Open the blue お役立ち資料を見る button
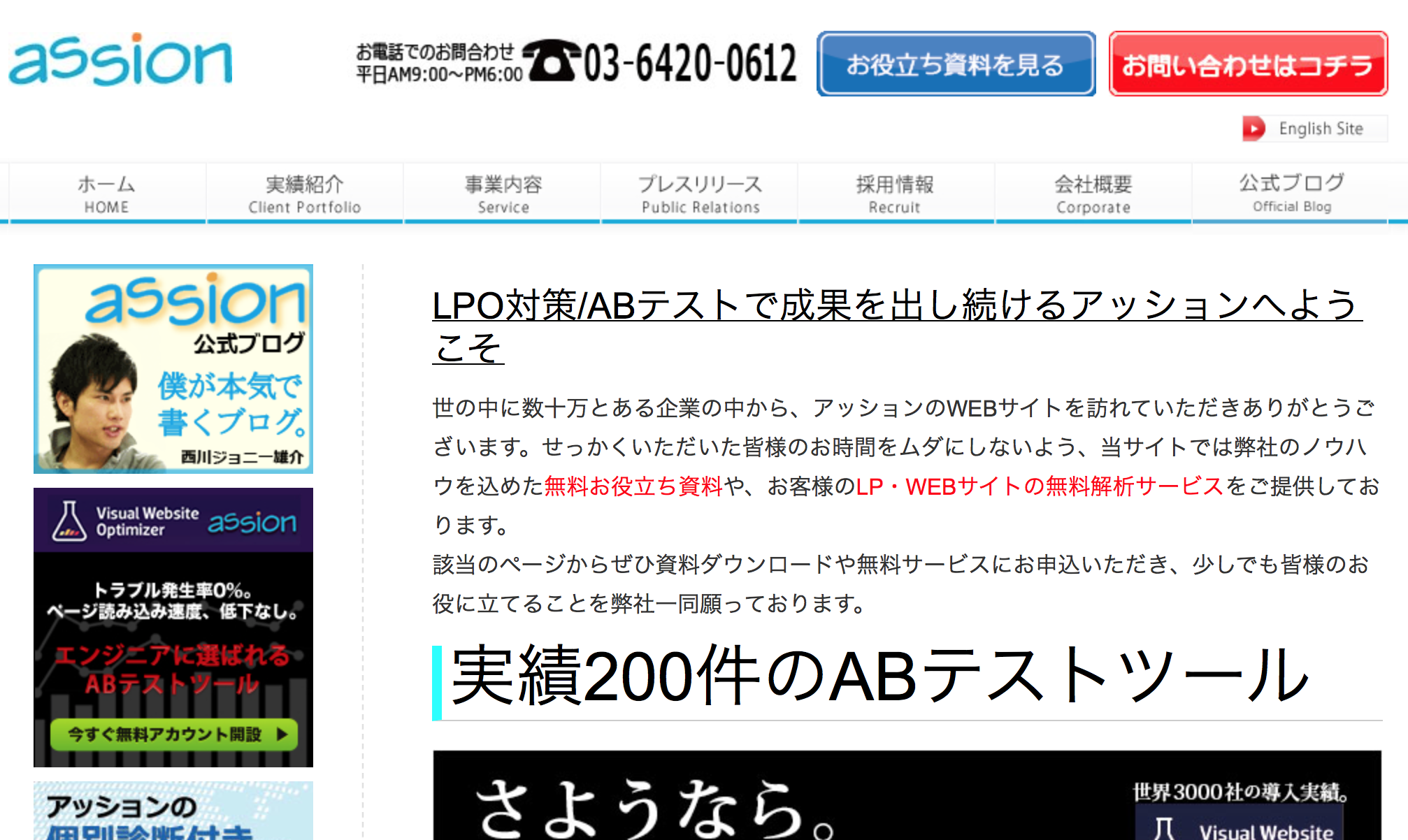 [956, 64]
